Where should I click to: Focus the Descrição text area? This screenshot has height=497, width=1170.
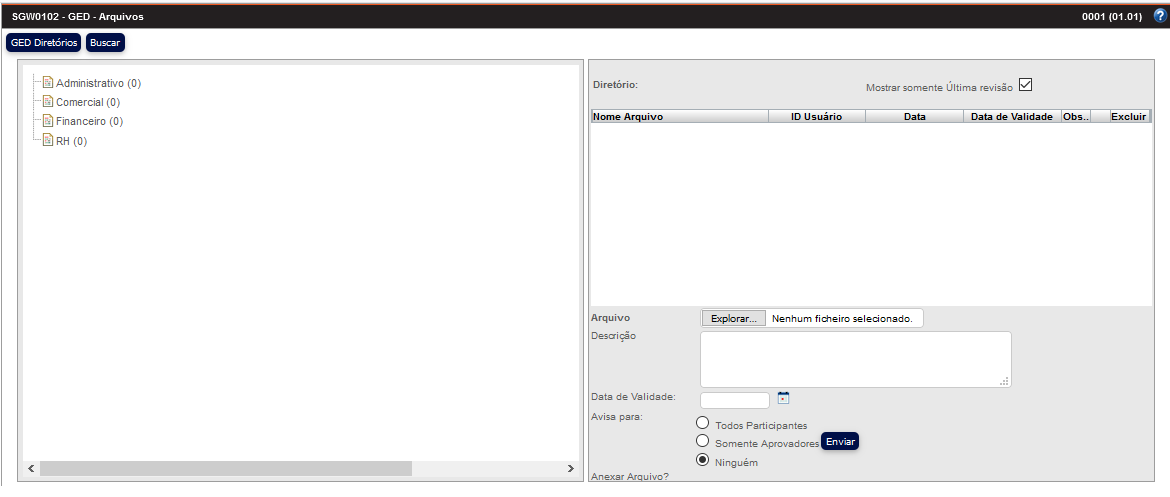point(855,359)
